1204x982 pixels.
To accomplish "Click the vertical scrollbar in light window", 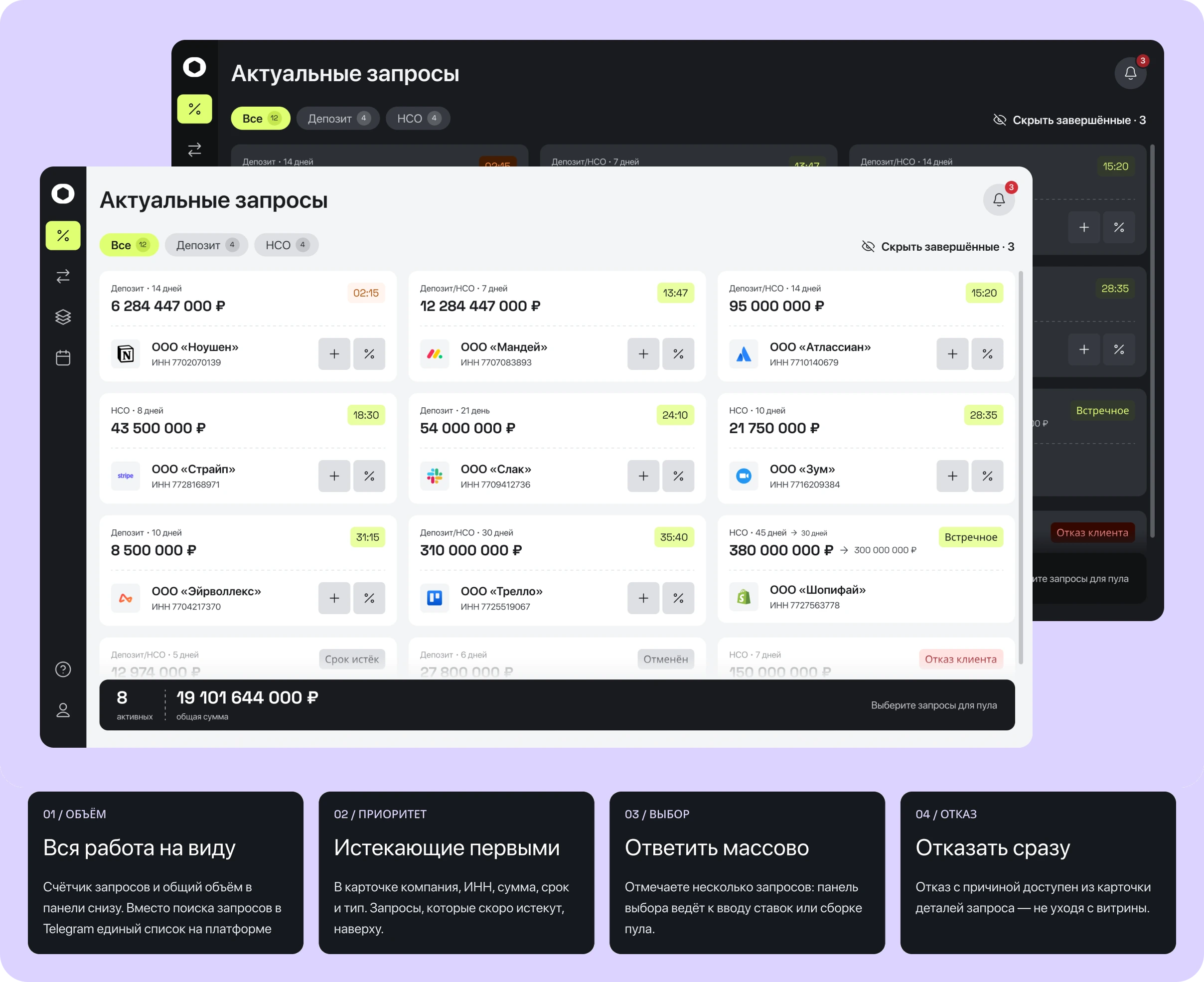I will coord(1021,468).
